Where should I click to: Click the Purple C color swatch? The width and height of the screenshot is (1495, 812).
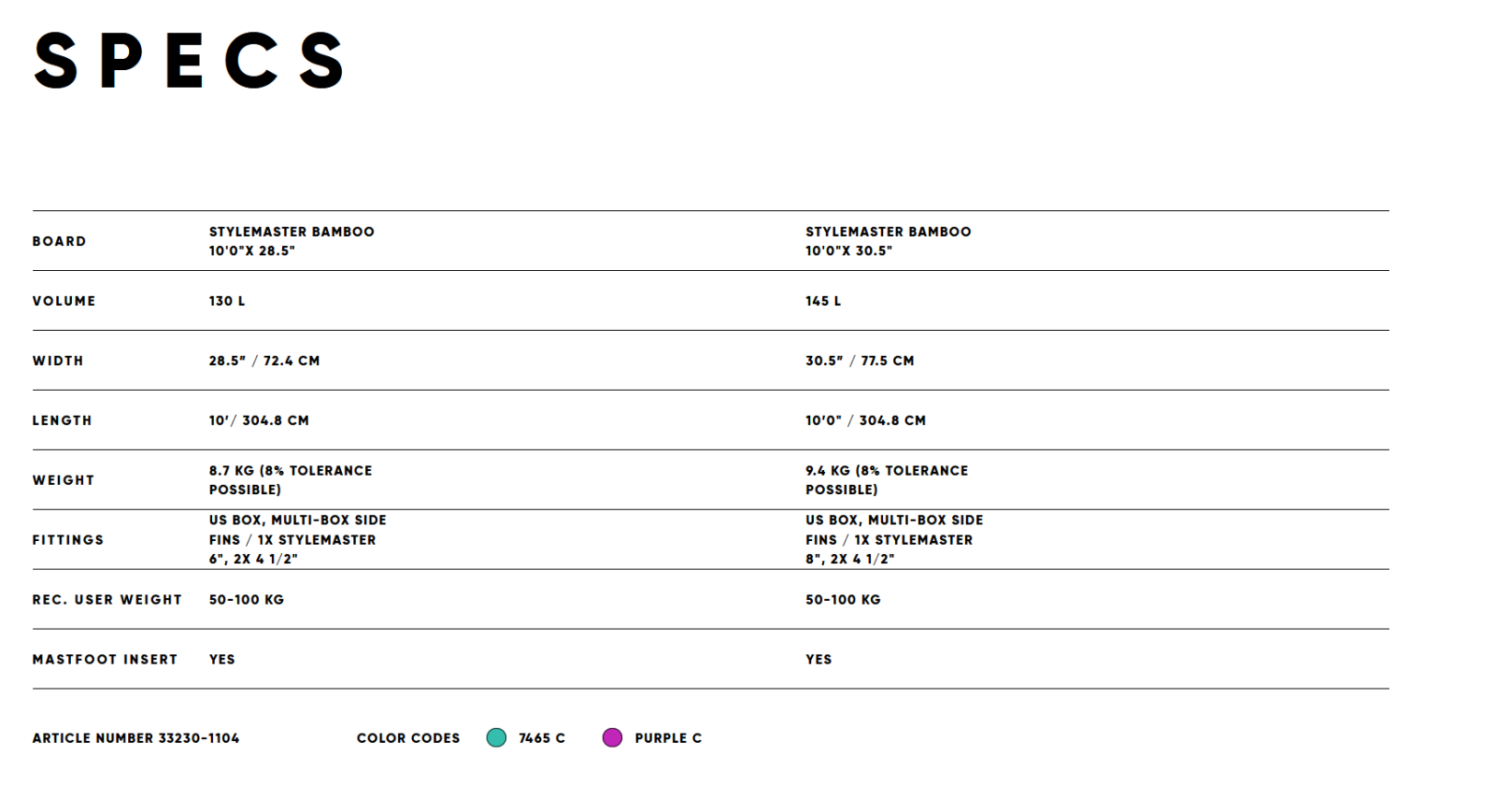[x=612, y=737]
